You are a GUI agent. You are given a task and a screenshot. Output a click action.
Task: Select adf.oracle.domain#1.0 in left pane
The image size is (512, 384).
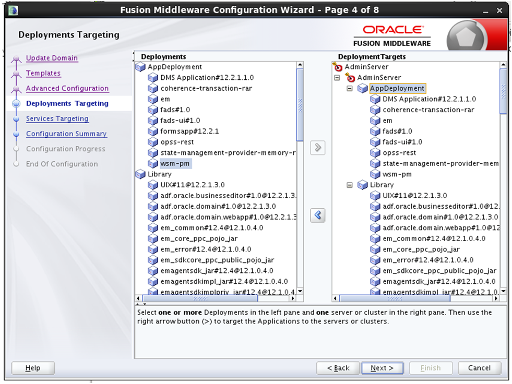[x=218, y=206]
